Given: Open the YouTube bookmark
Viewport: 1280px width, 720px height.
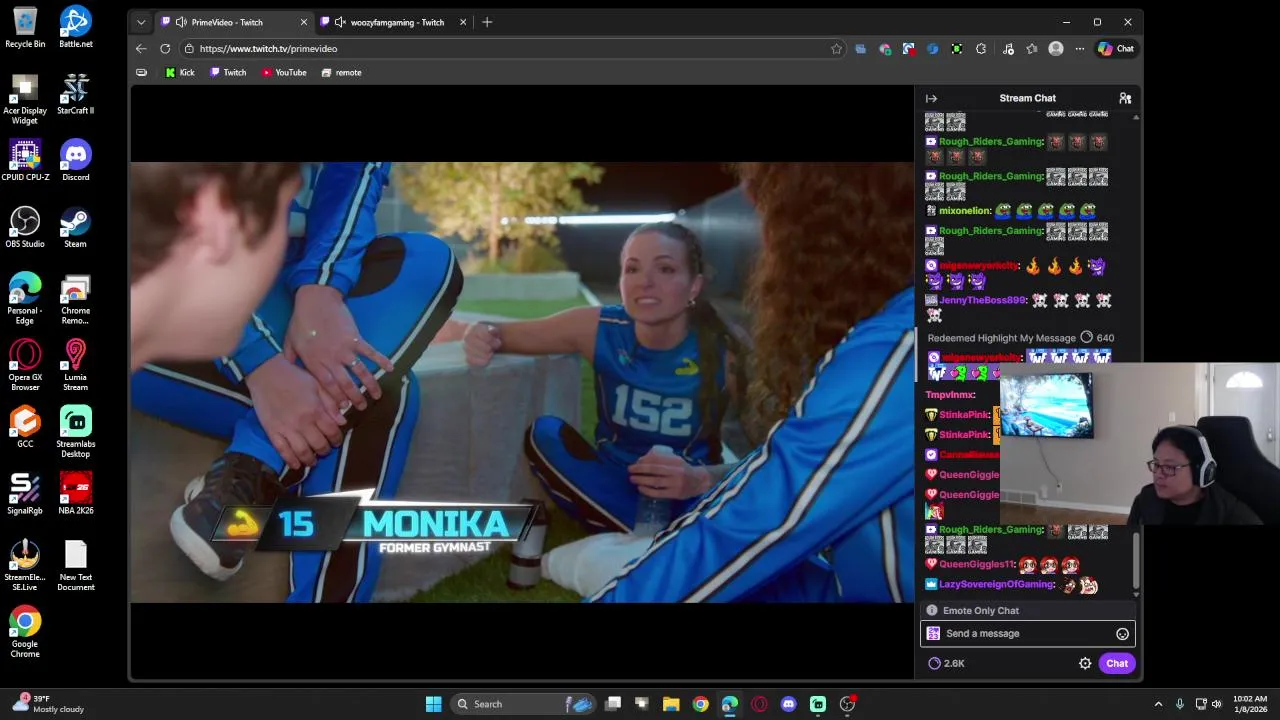Looking at the screenshot, I should point(284,73).
